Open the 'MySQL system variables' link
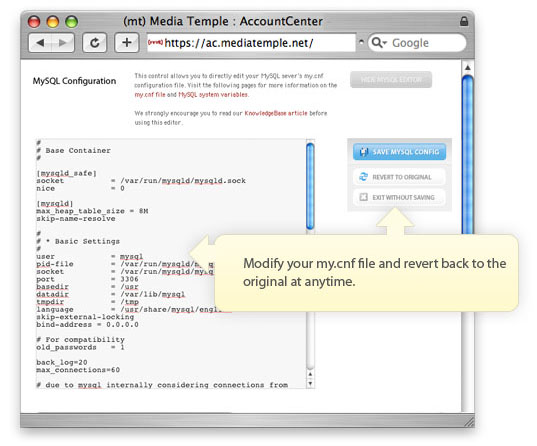Screen dimensions: 537x446 click(x=213, y=95)
